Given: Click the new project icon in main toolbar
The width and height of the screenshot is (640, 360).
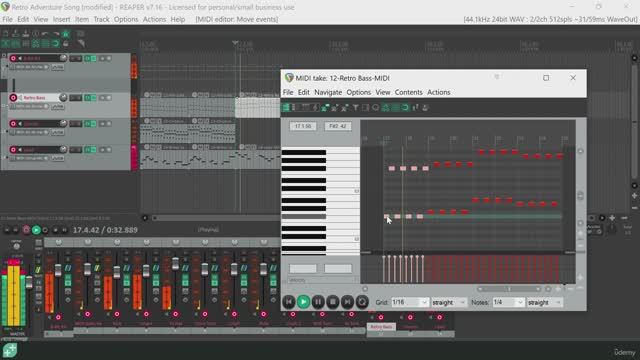Looking at the screenshot, I should tap(5, 34).
